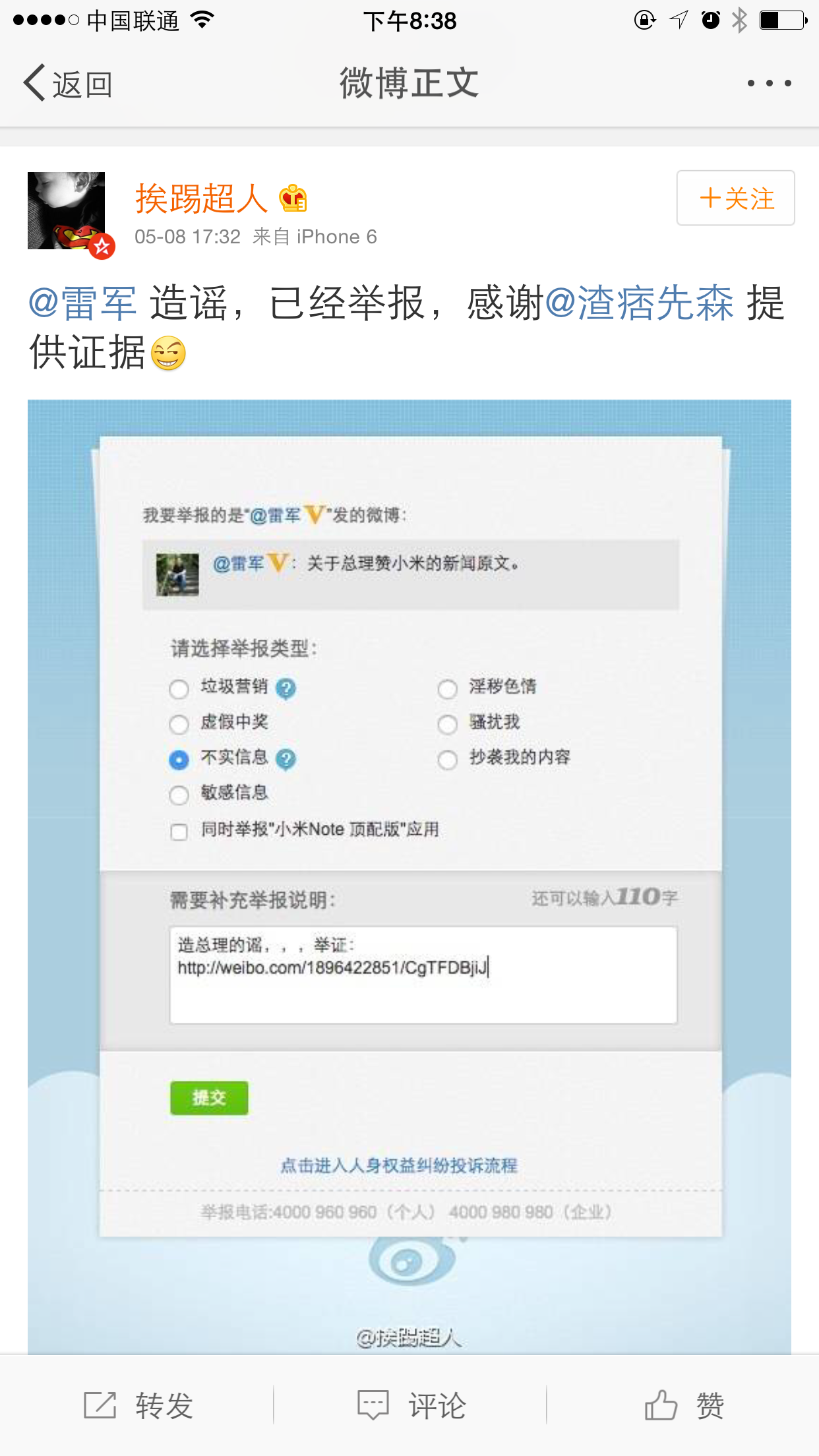Open 点击进入人身权益纠纷投诉流程 link
Screen dimensions: 819x1456
[399, 1166]
